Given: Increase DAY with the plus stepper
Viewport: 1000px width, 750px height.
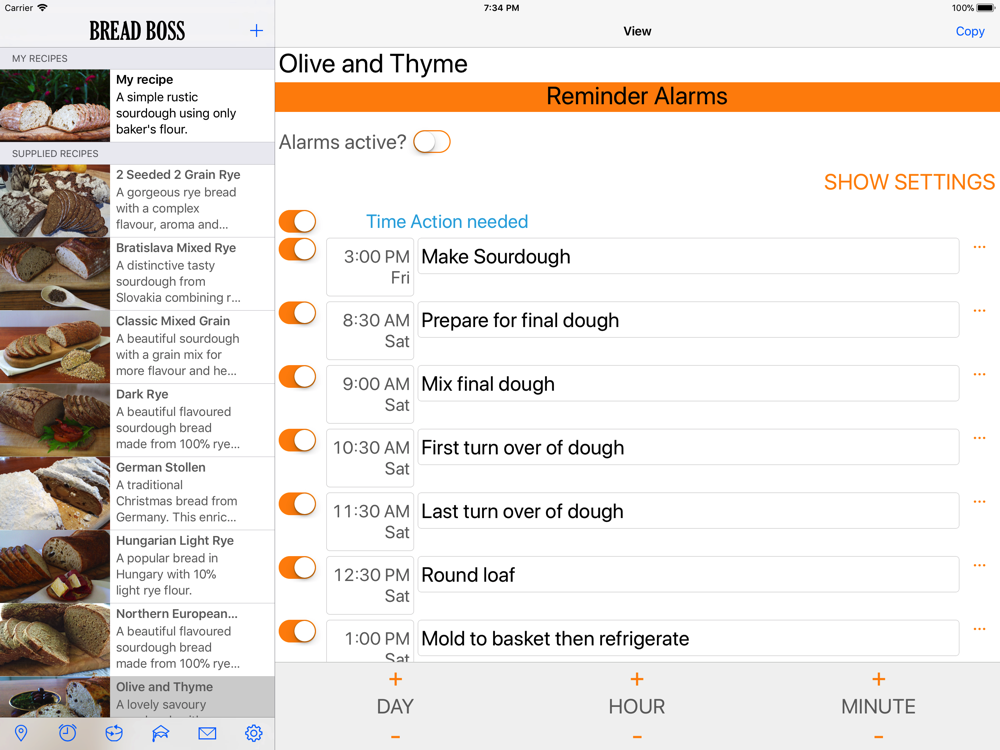Looking at the screenshot, I should tap(395, 680).
